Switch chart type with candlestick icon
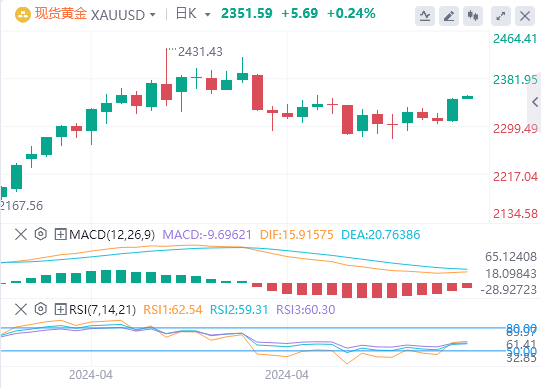The width and height of the screenshot is (541, 388). [473, 16]
